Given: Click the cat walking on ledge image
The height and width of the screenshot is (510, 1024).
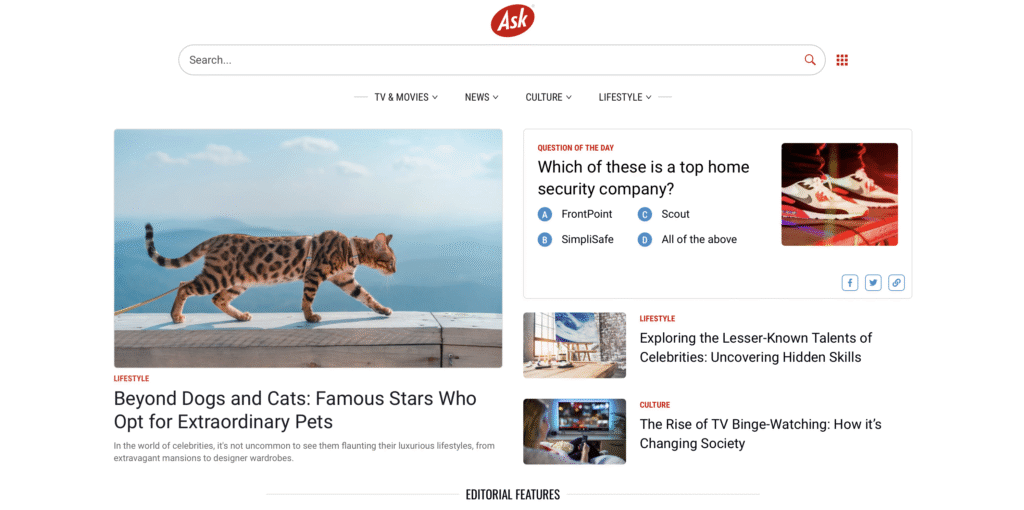Looking at the screenshot, I should coord(308,248).
